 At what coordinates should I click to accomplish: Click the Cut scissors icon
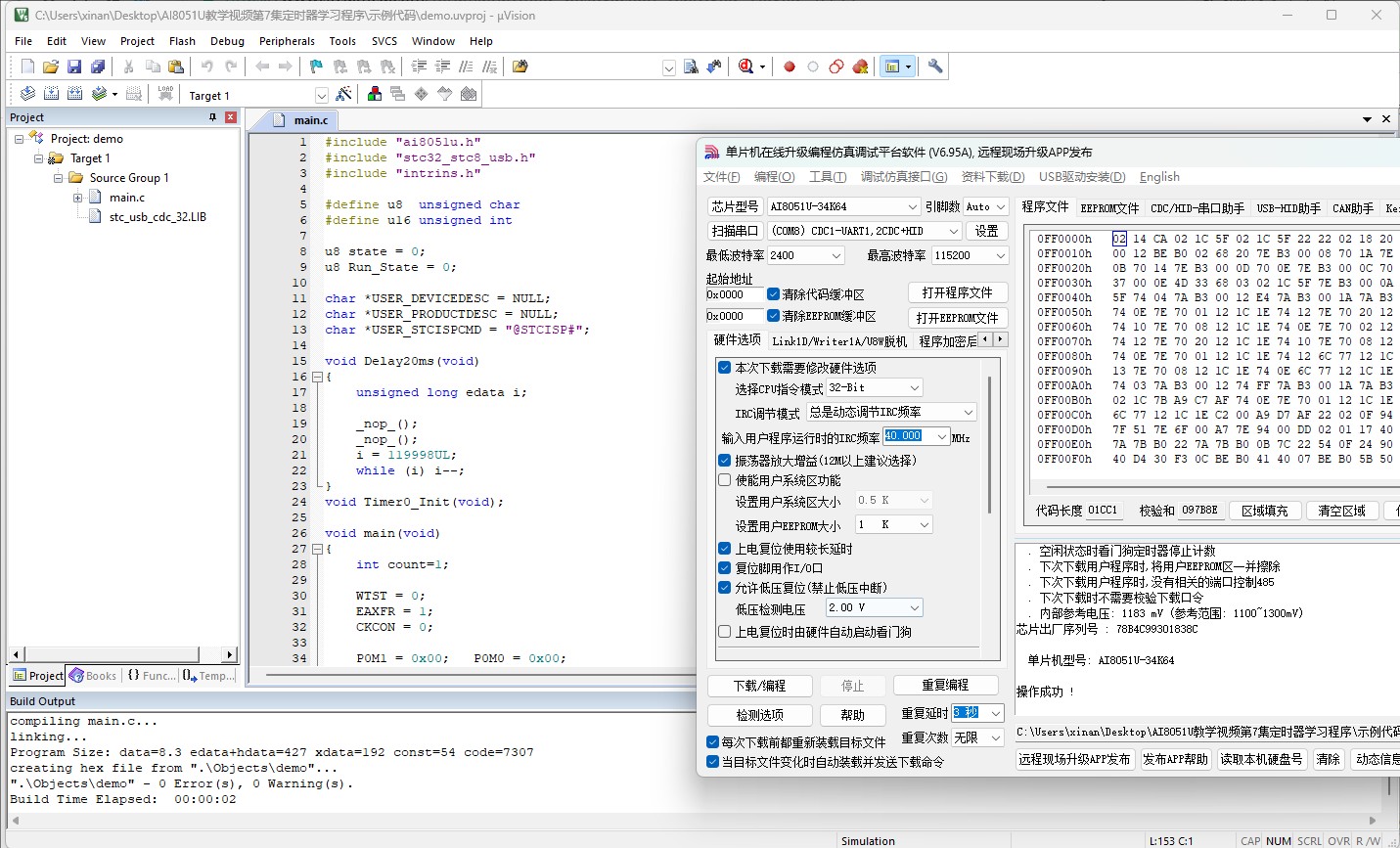128,67
